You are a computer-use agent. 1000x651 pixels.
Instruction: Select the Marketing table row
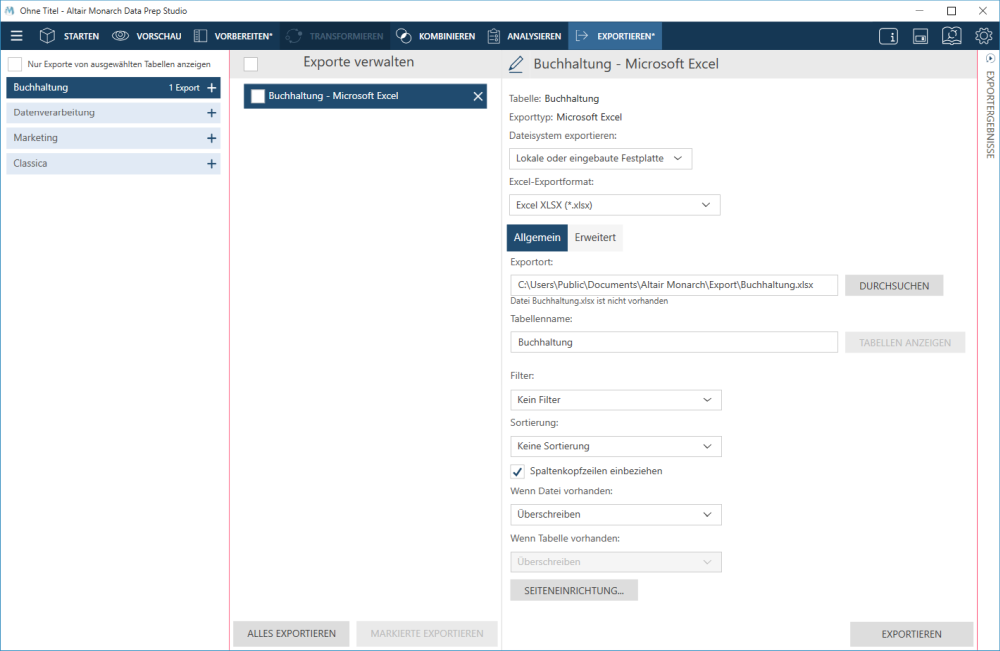click(x=114, y=138)
